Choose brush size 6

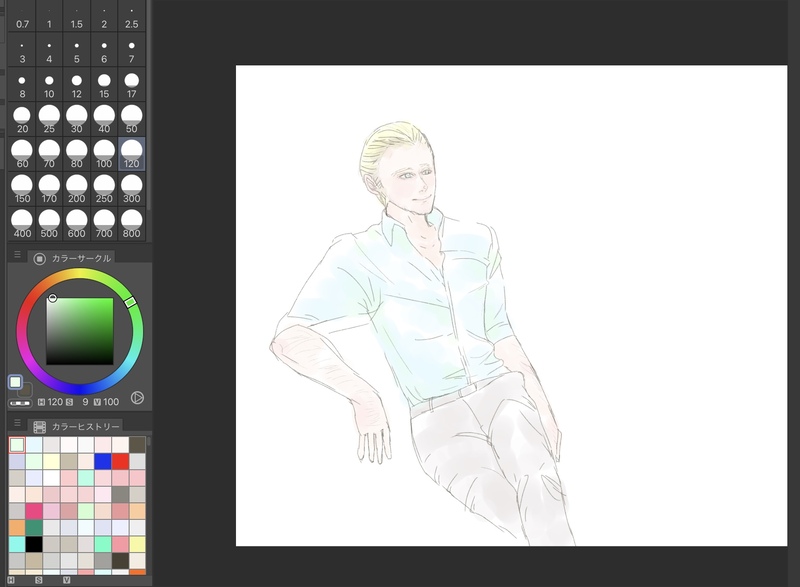coord(104,49)
